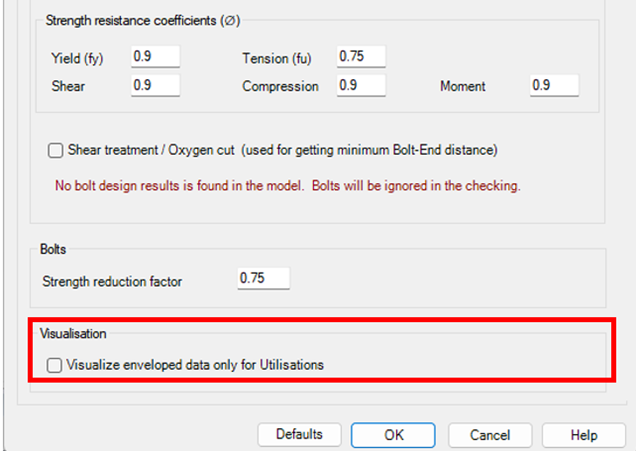Cancel the dialog
Image resolution: width=636 pixels, height=451 pixels.
pyautogui.click(x=490, y=435)
